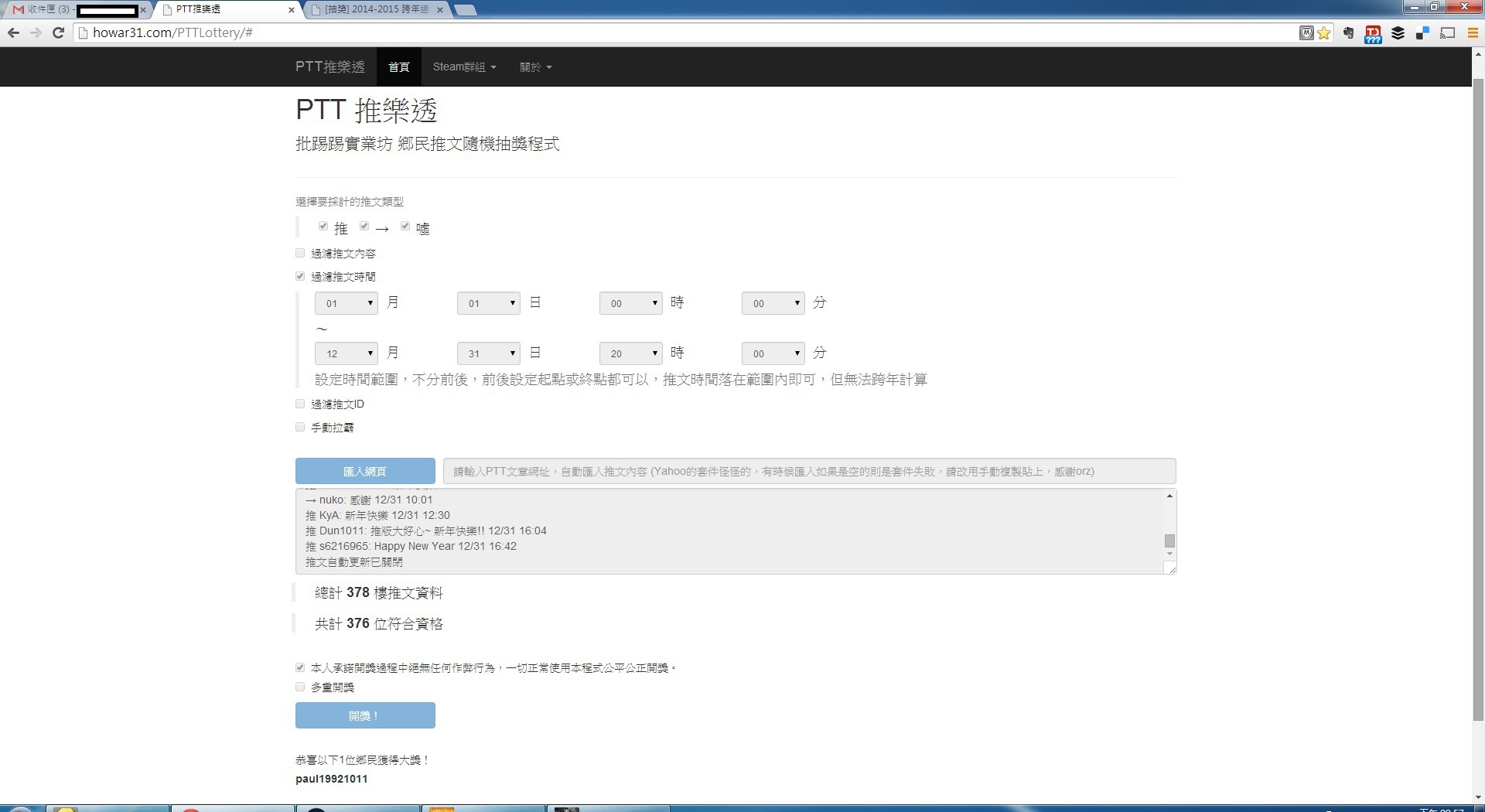Screen dimensions: 1485x812
Task: Close the Gmail inbox tab
Action: (x=143, y=10)
